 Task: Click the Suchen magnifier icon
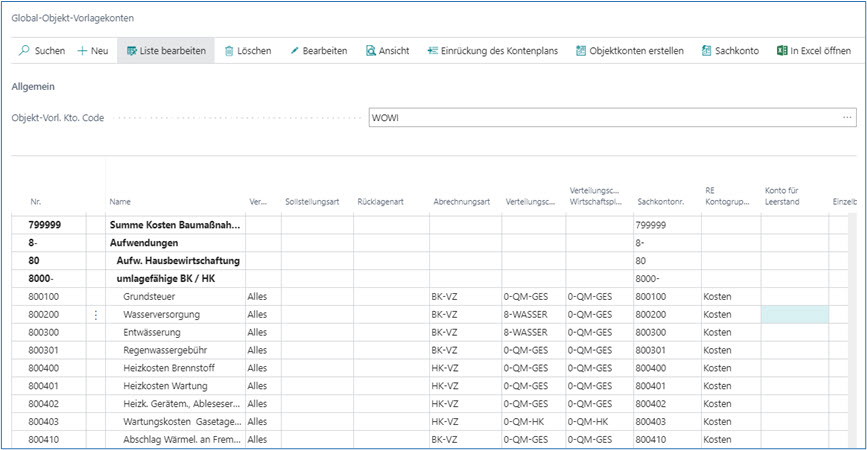coord(24,51)
